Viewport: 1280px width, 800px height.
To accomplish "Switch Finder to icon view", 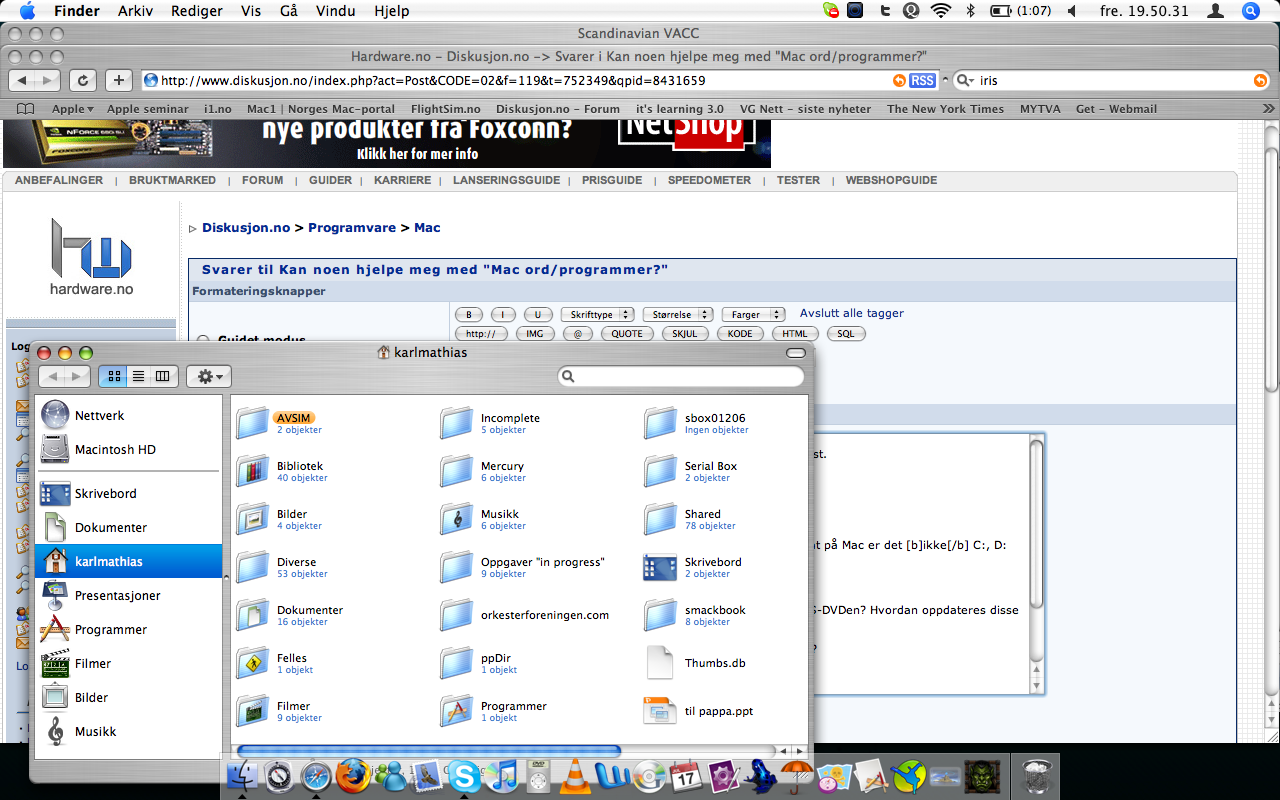I will pos(113,376).
